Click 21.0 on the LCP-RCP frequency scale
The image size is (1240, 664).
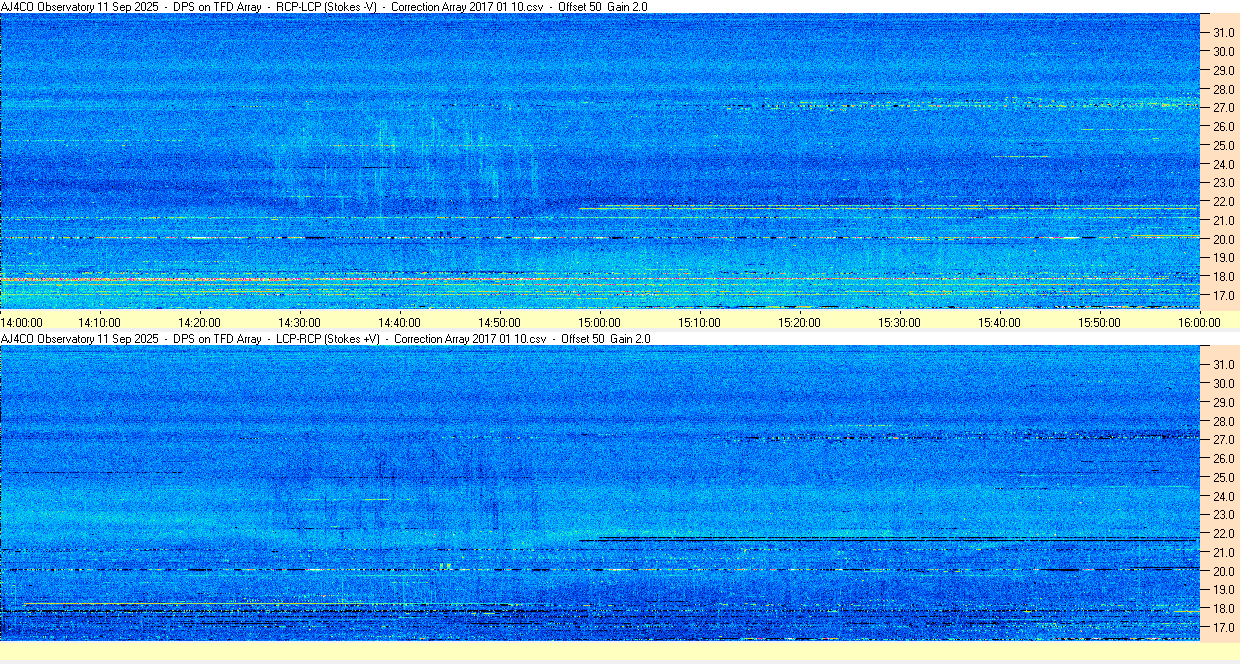1224,552
